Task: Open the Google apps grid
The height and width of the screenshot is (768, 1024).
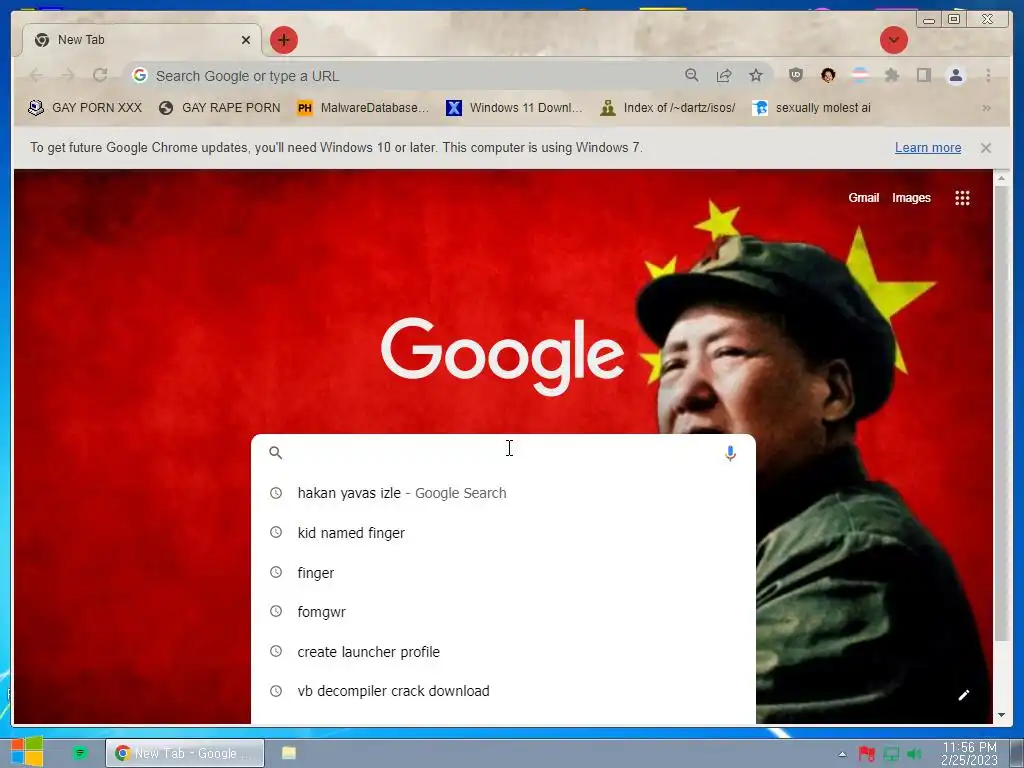Action: [962, 198]
